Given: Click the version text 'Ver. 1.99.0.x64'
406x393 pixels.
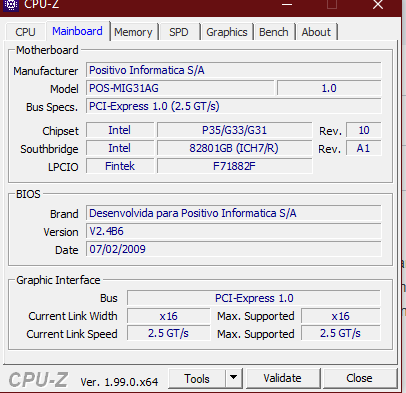Looking at the screenshot, I should (x=119, y=382).
